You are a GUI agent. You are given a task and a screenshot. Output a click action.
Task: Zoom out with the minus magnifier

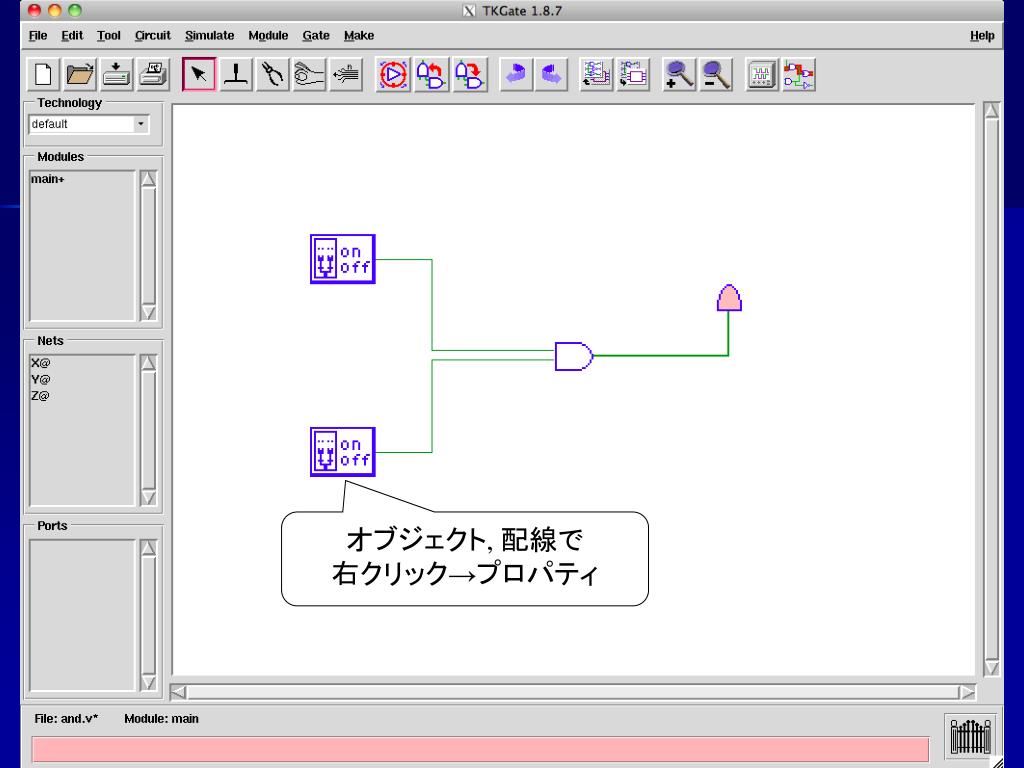716,74
